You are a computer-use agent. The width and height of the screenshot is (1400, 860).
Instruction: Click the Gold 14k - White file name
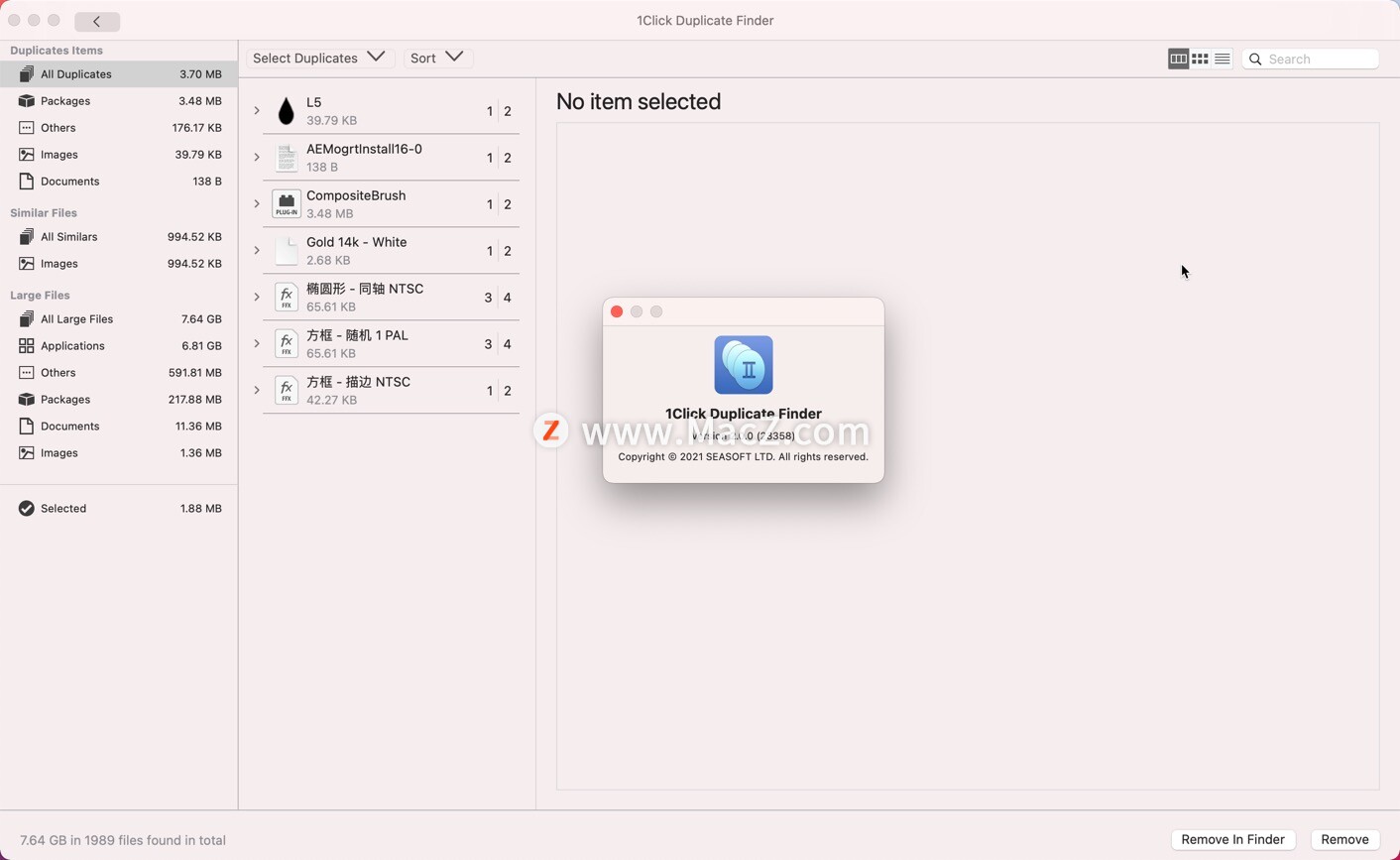357,242
